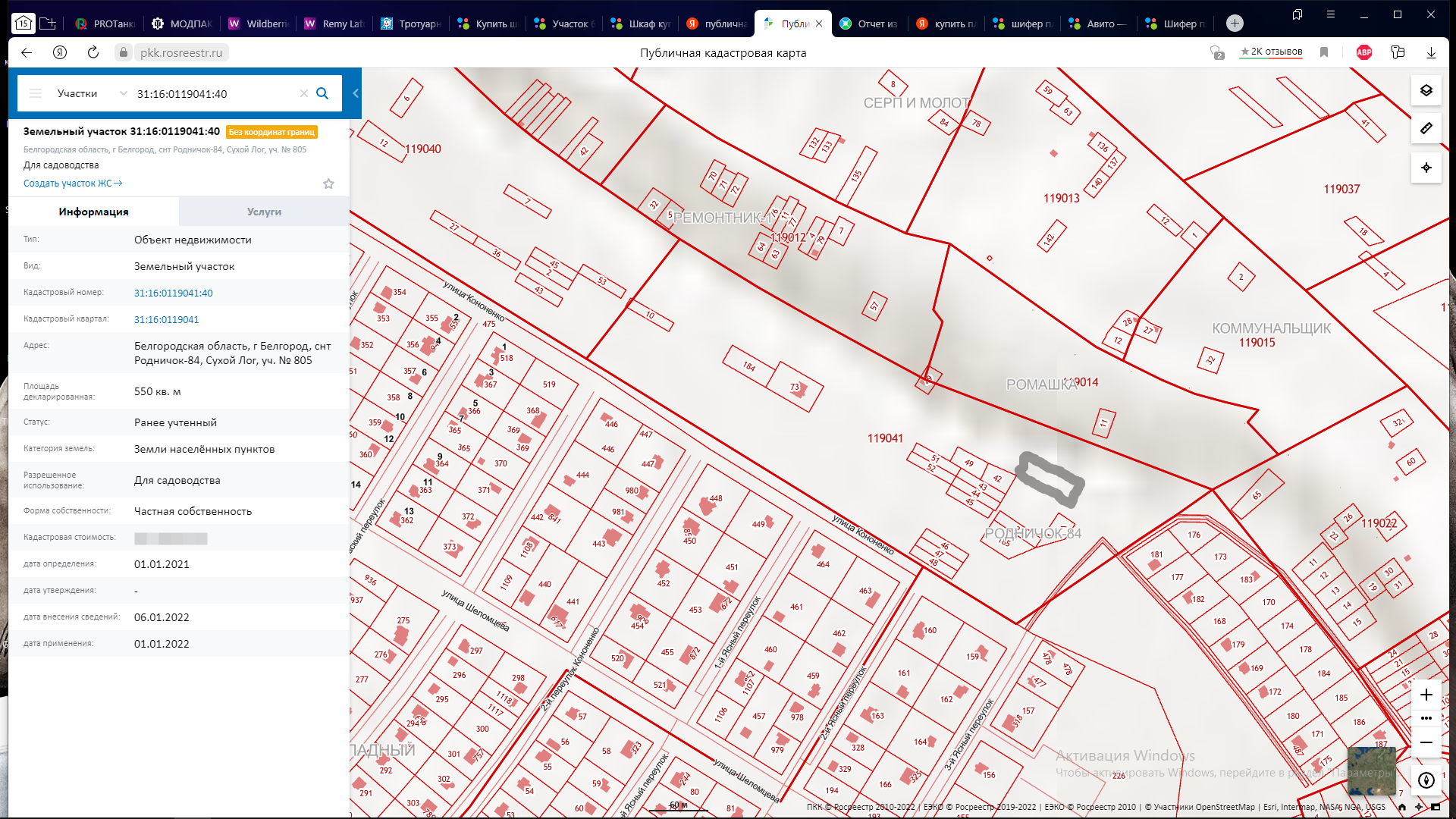Expand more zoom options ellipsis
This screenshot has height=819, width=1456.
tap(1426, 718)
